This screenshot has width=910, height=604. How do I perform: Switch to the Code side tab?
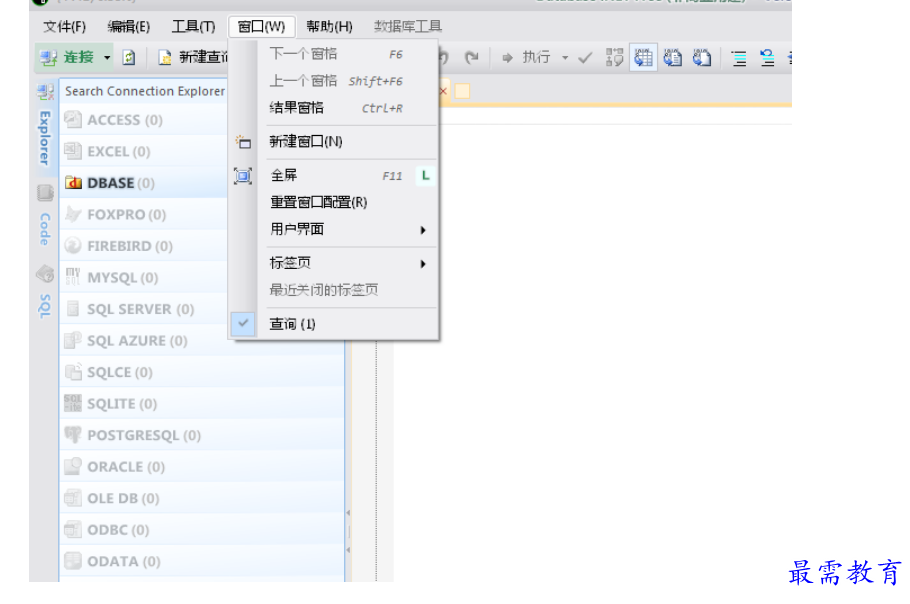45,229
